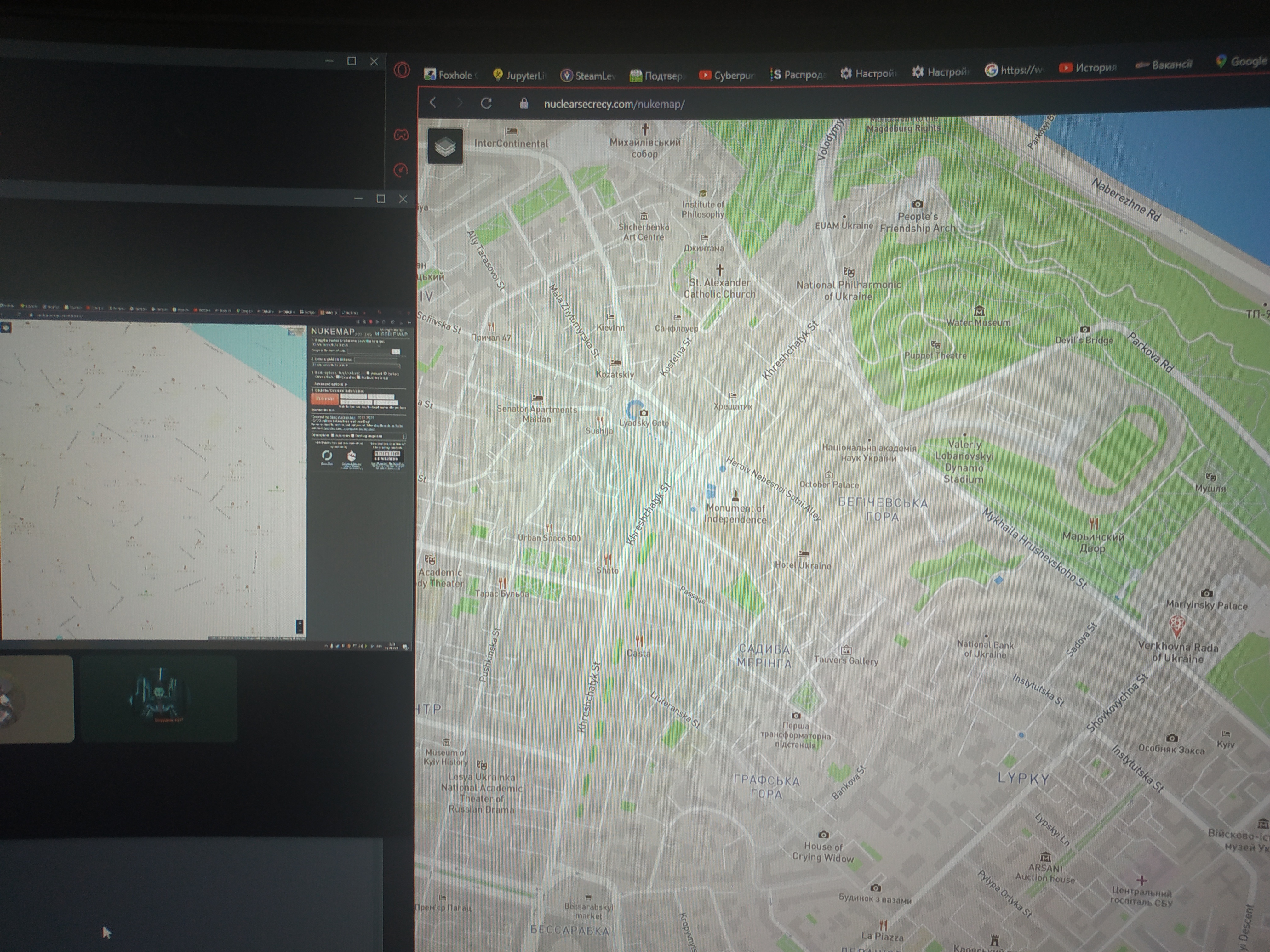Reload the NUKEMAP page
Image resolution: width=1270 pixels, height=952 pixels.
point(486,103)
